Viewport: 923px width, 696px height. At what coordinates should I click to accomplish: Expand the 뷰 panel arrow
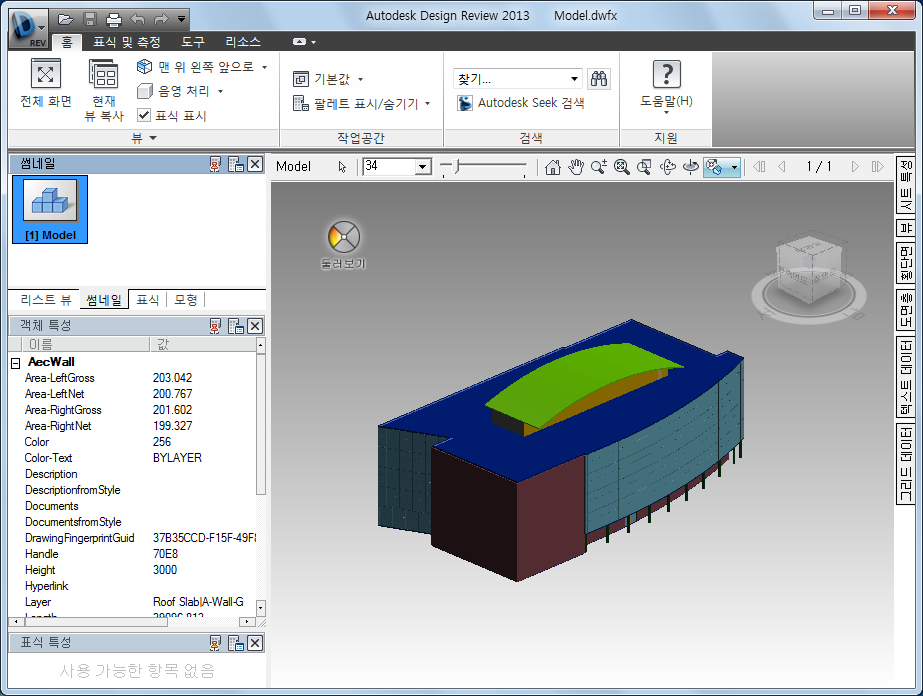[x=153, y=138]
